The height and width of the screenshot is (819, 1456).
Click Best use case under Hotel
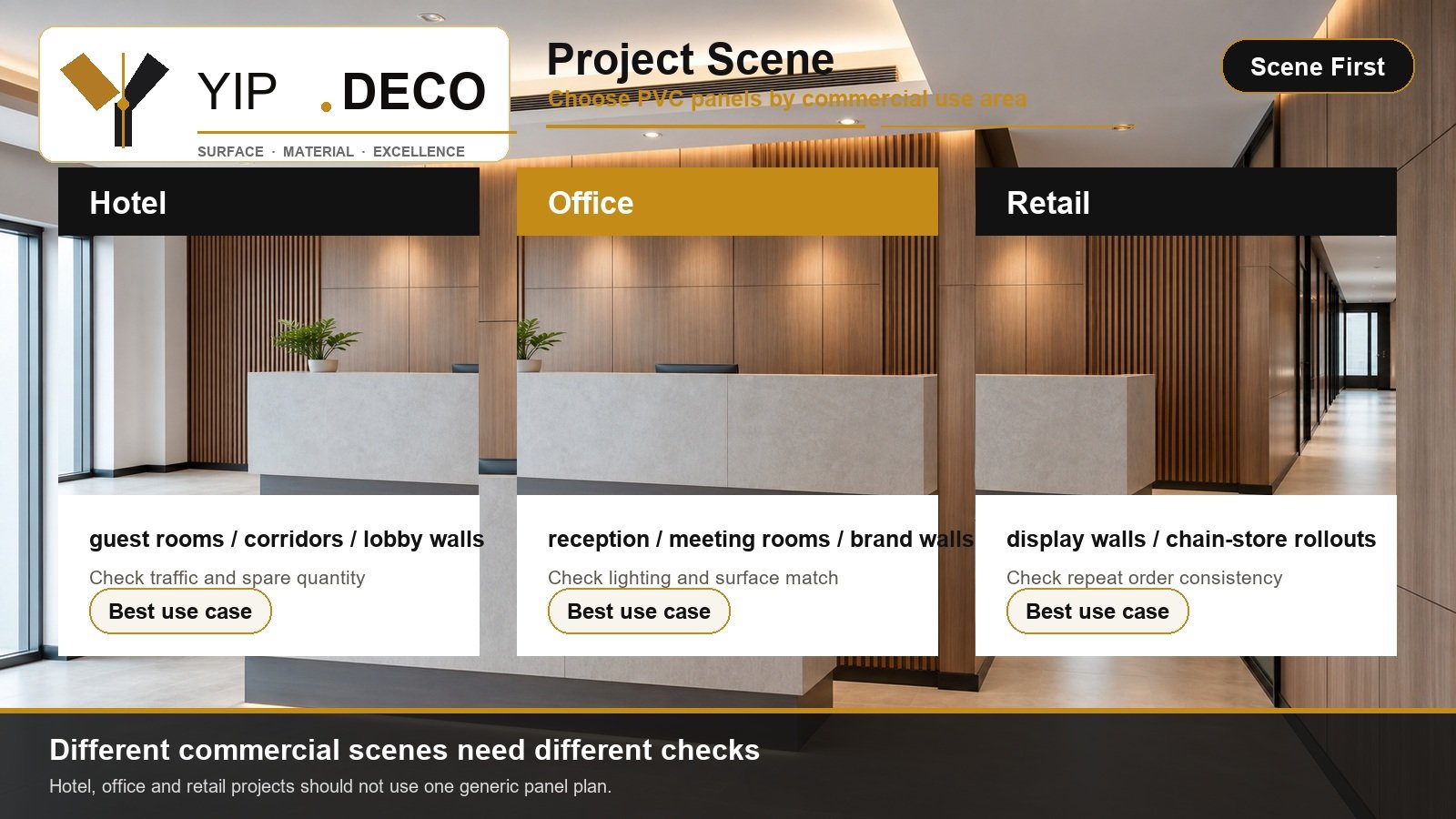(x=180, y=612)
